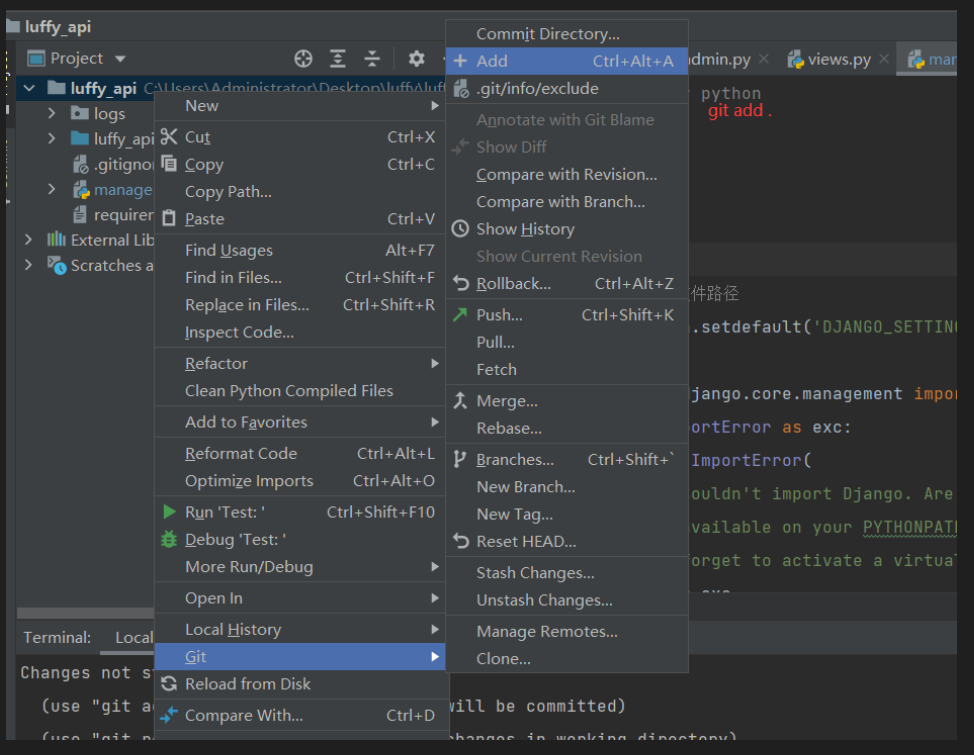This screenshot has height=755, width=974.
Task: Select Run 'Test: ' with play icon
Action: 225,512
